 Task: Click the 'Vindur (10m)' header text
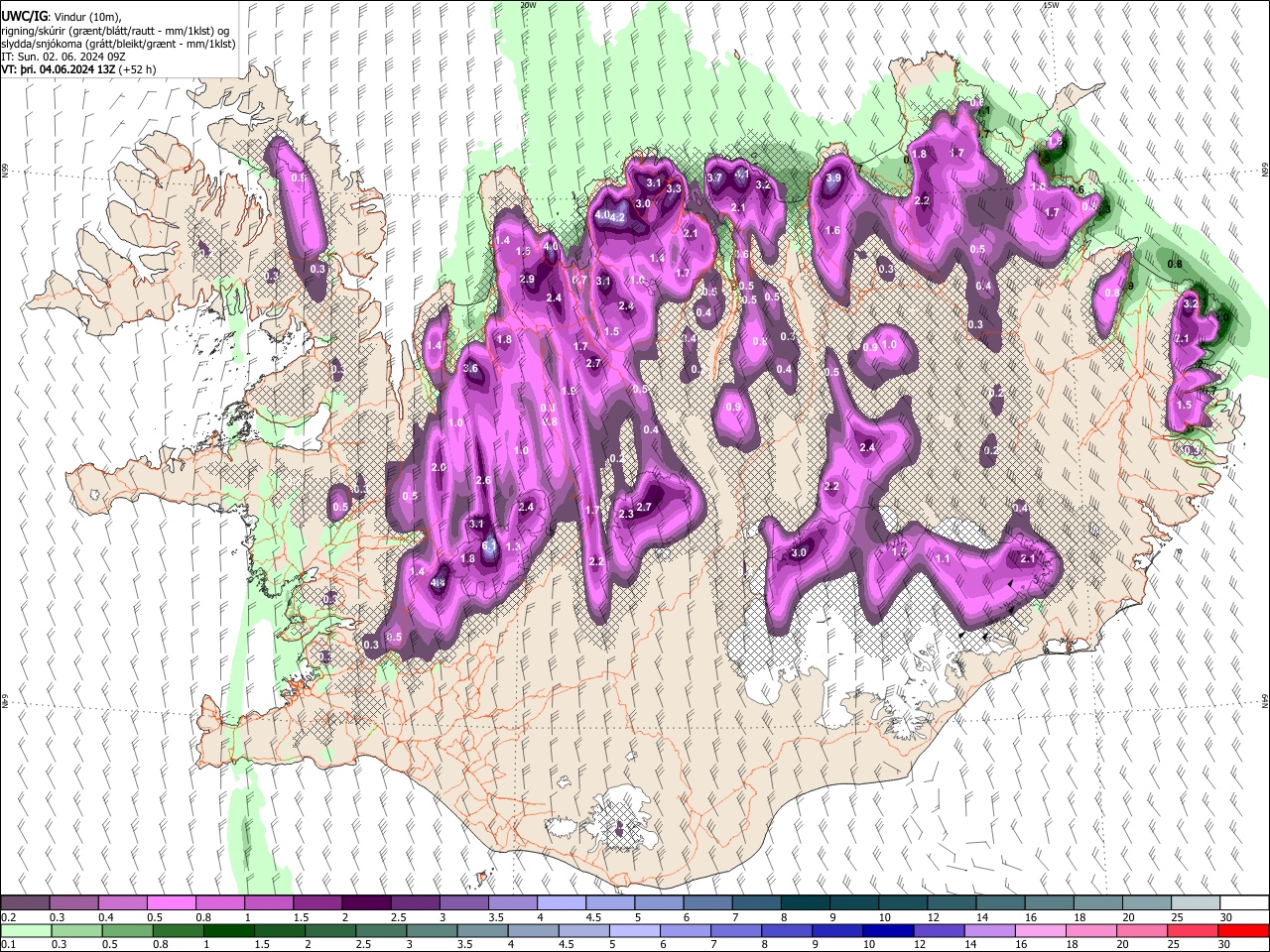coord(86,17)
